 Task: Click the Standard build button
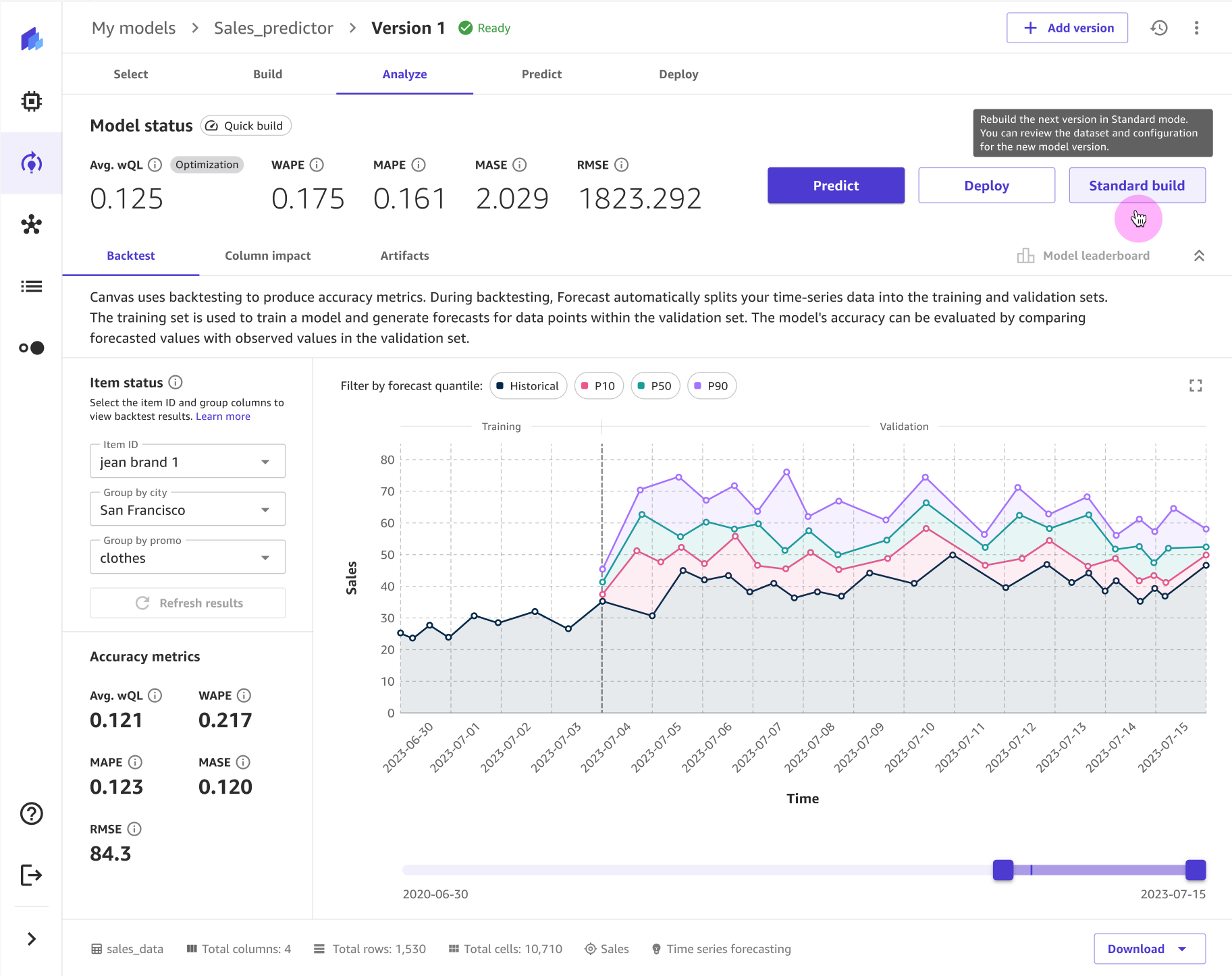click(1137, 185)
